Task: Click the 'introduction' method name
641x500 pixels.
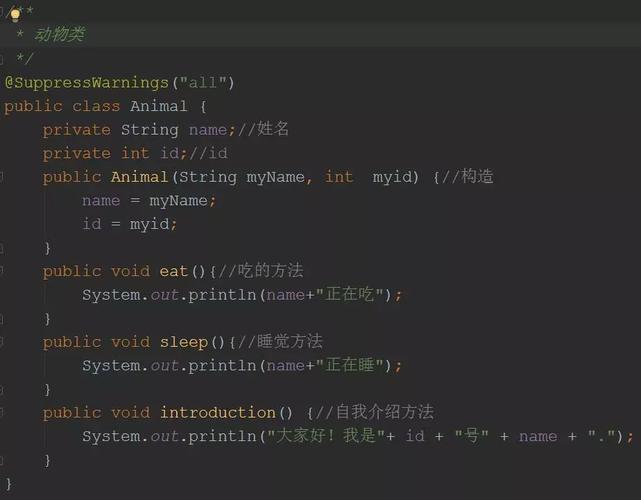Action: (217, 413)
